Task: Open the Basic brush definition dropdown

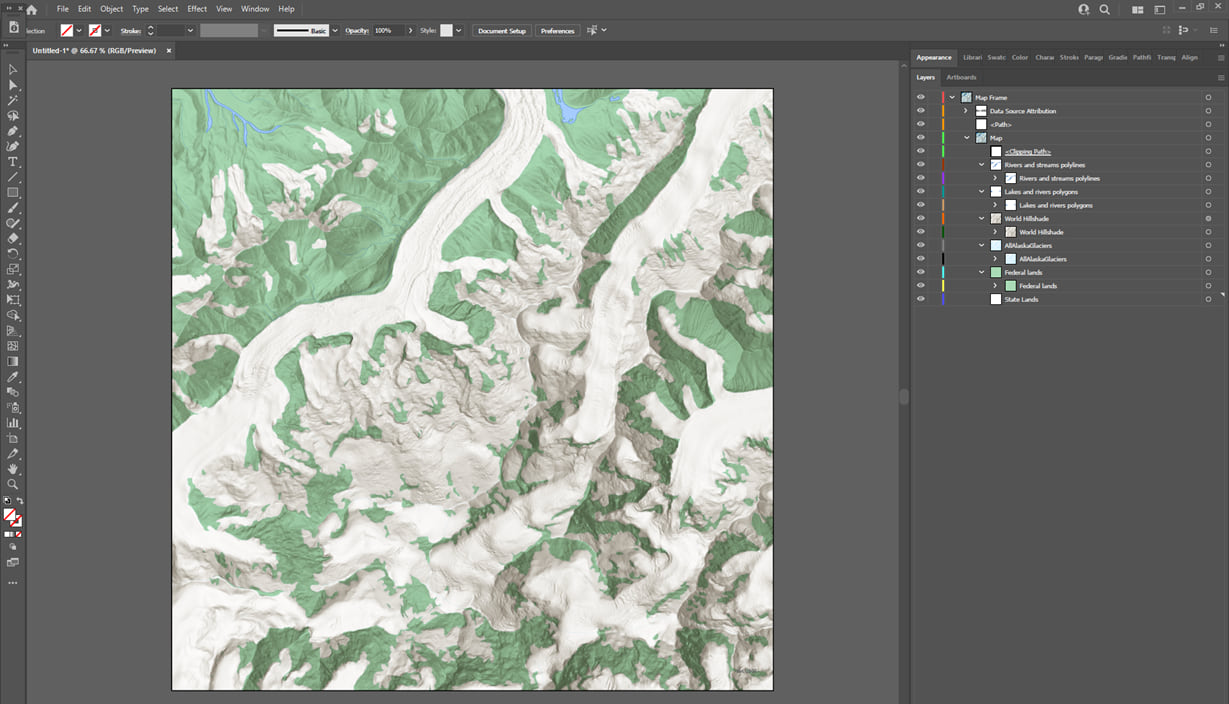Action: (334, 30)
